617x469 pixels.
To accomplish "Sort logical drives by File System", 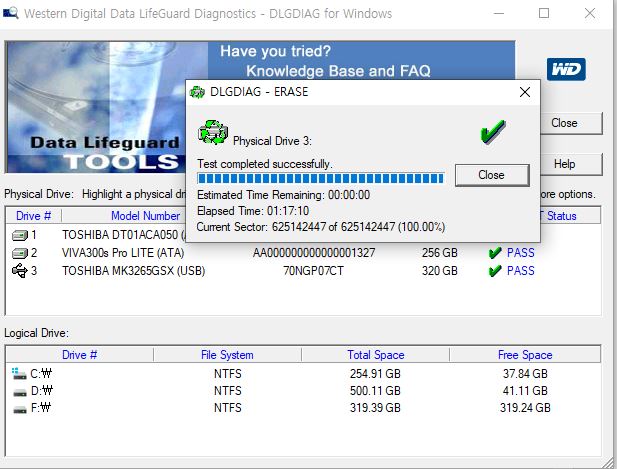I will (x=227, y=355).
